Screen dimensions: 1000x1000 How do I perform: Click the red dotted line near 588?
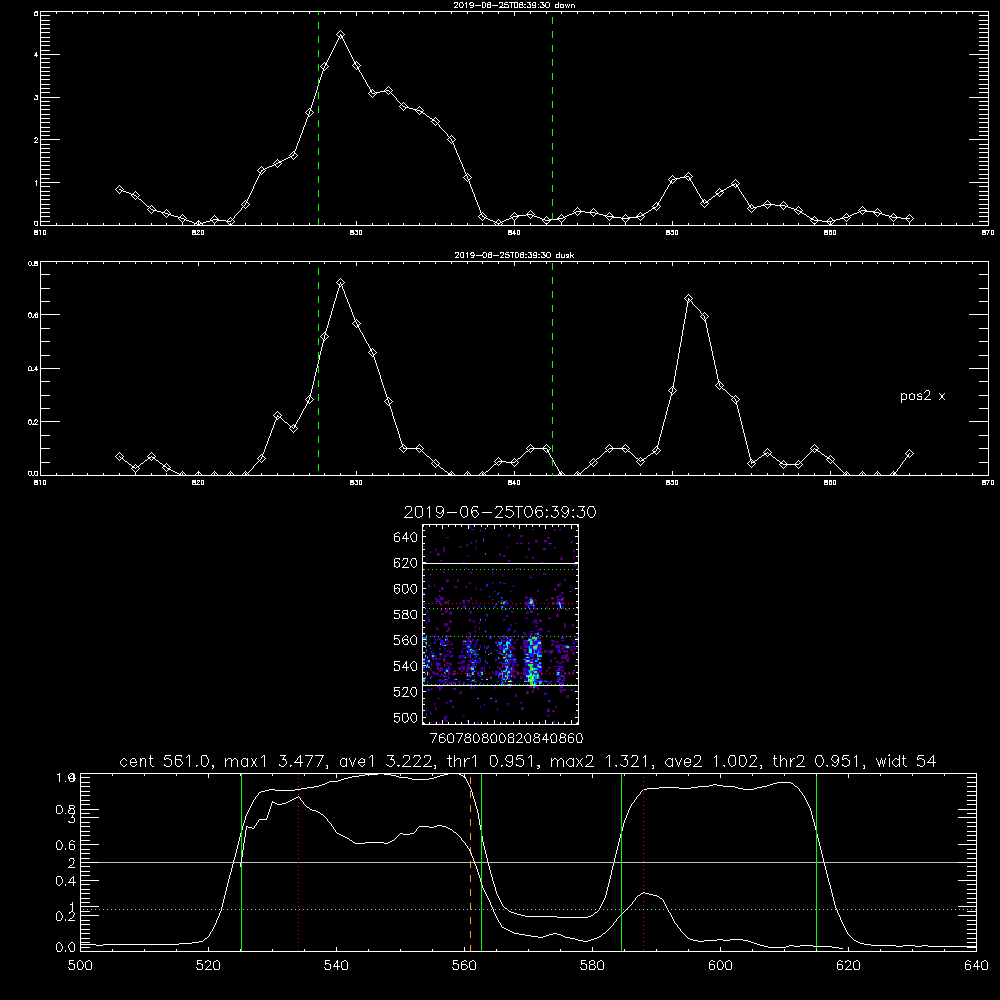(x=643, y=862)
